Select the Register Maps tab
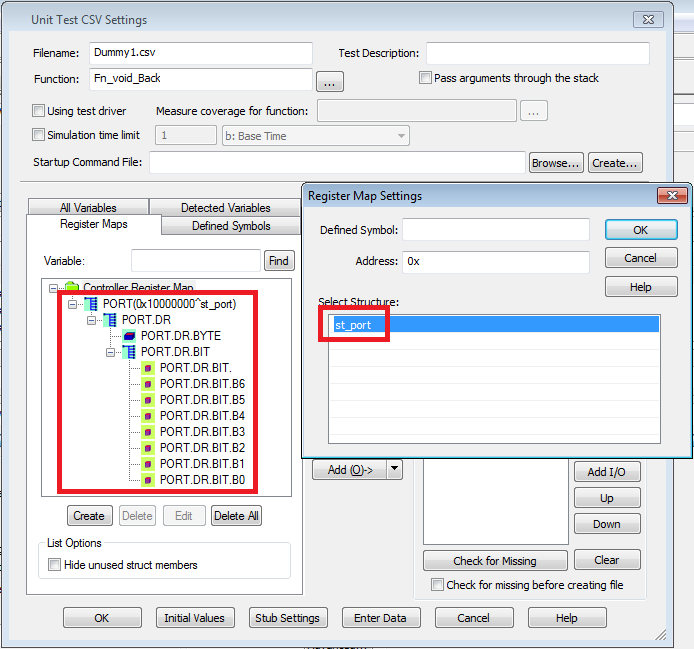 [x=94, y=224]
